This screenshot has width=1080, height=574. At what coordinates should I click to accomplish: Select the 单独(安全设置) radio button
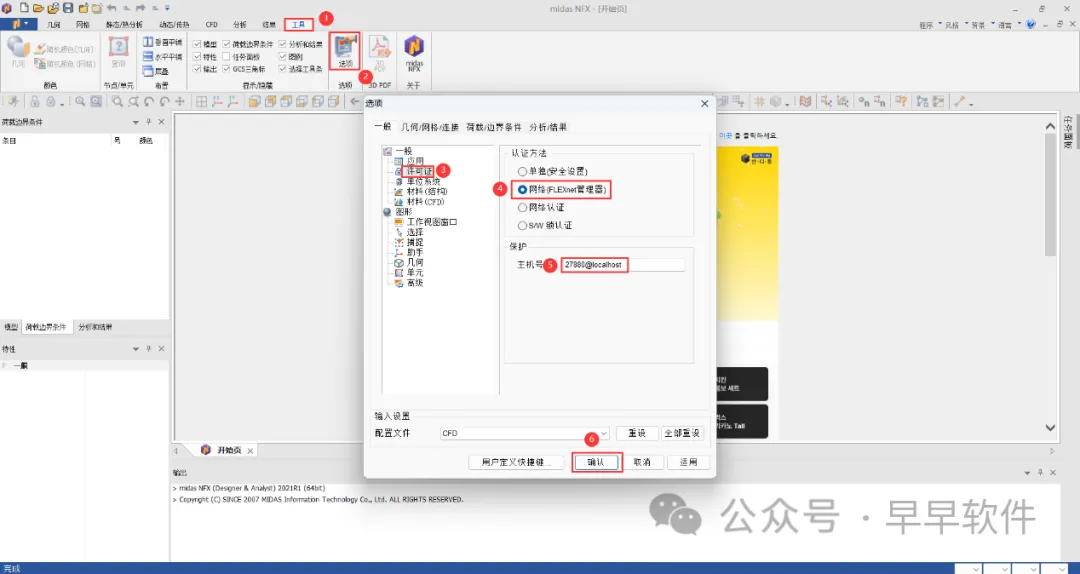522,171
